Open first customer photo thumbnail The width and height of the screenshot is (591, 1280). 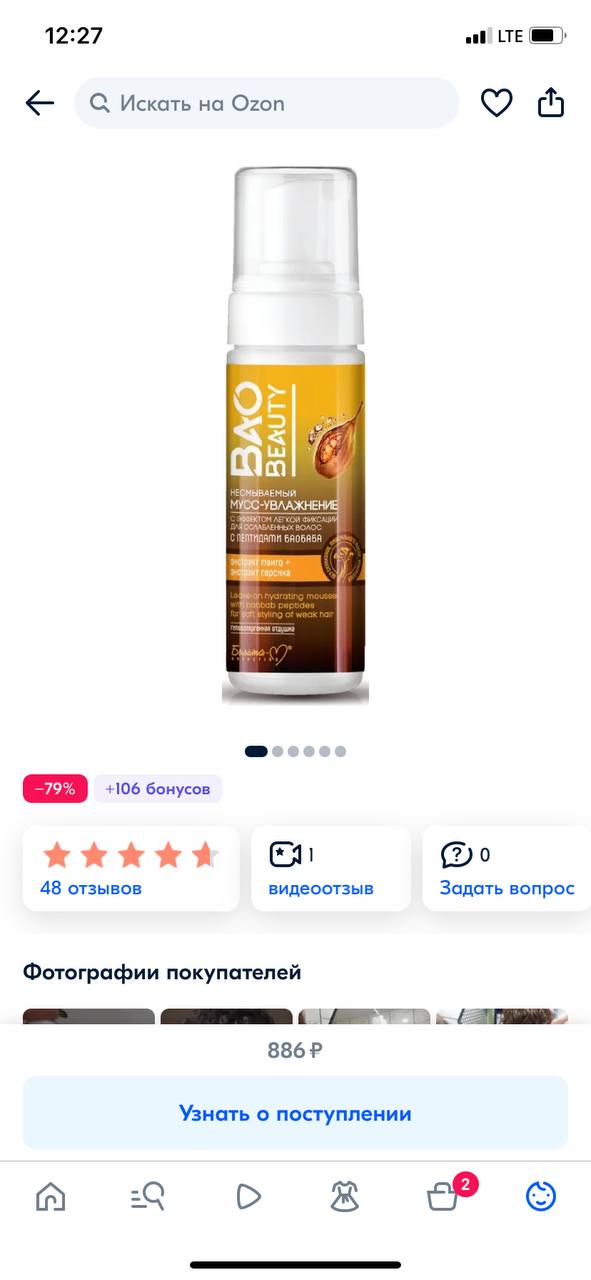coord(89,1016)
